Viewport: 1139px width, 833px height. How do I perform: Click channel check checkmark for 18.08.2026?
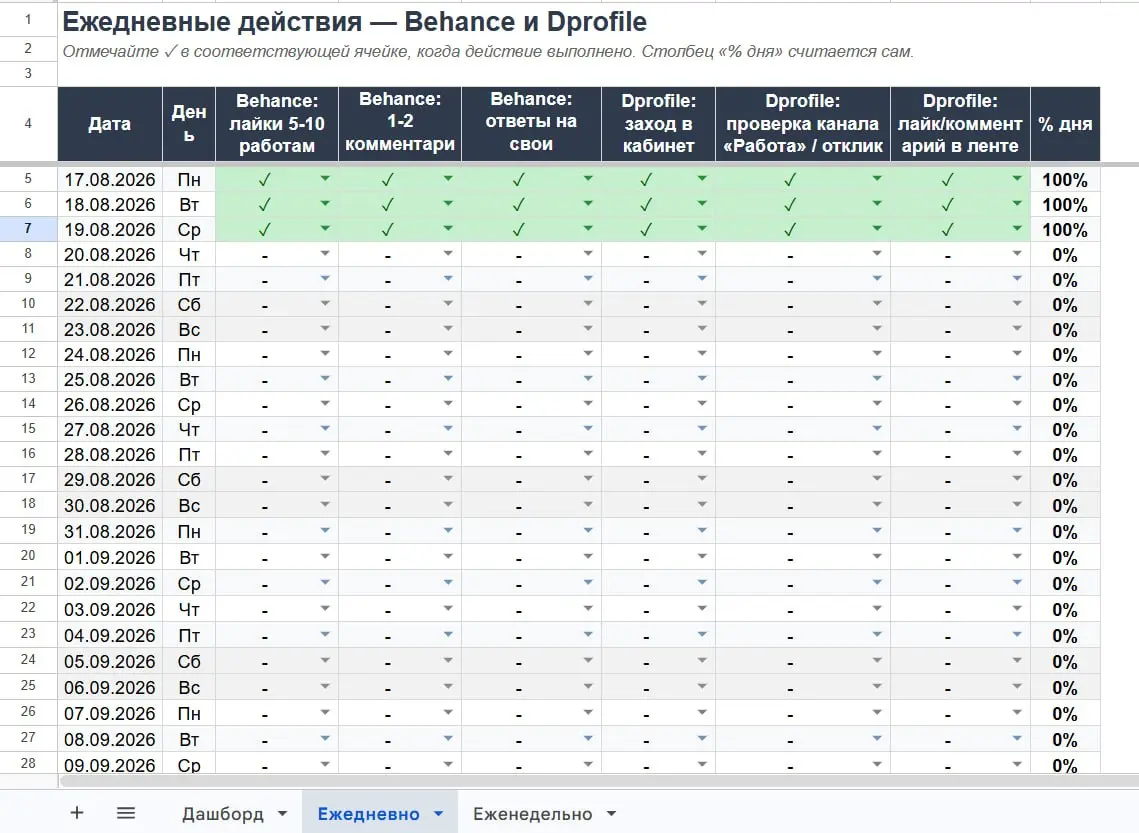pos(790,204)
